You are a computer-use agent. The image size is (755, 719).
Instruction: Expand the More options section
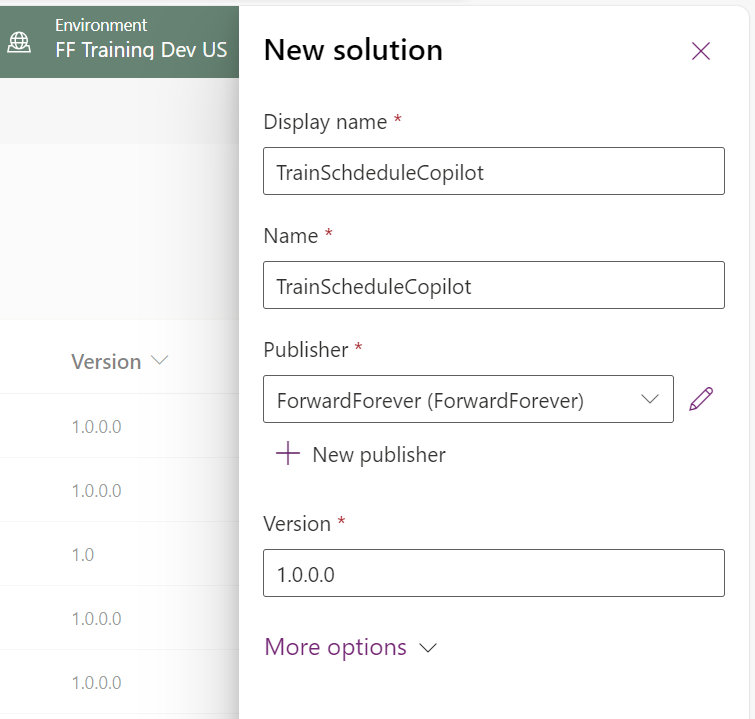click(x=336, y=648)
